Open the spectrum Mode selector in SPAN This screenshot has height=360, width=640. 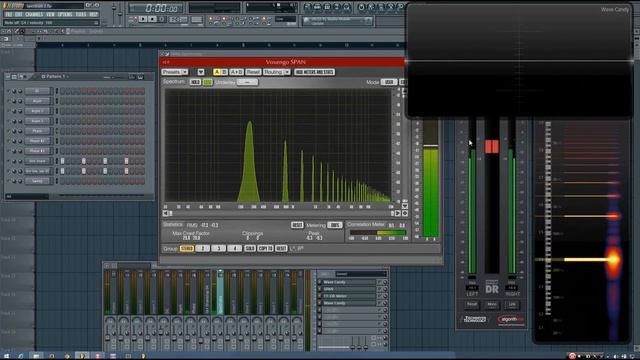point(389,82)
